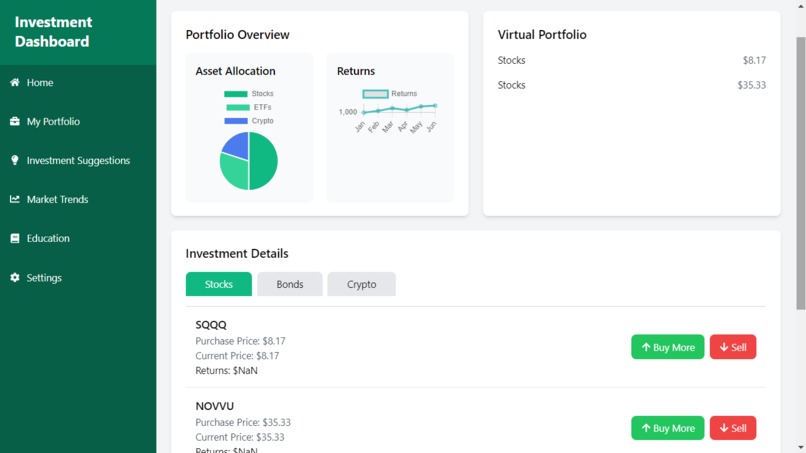Screen dimensions: 806x453
Task: Select the Stocks tab
Action: coord(218,284)
